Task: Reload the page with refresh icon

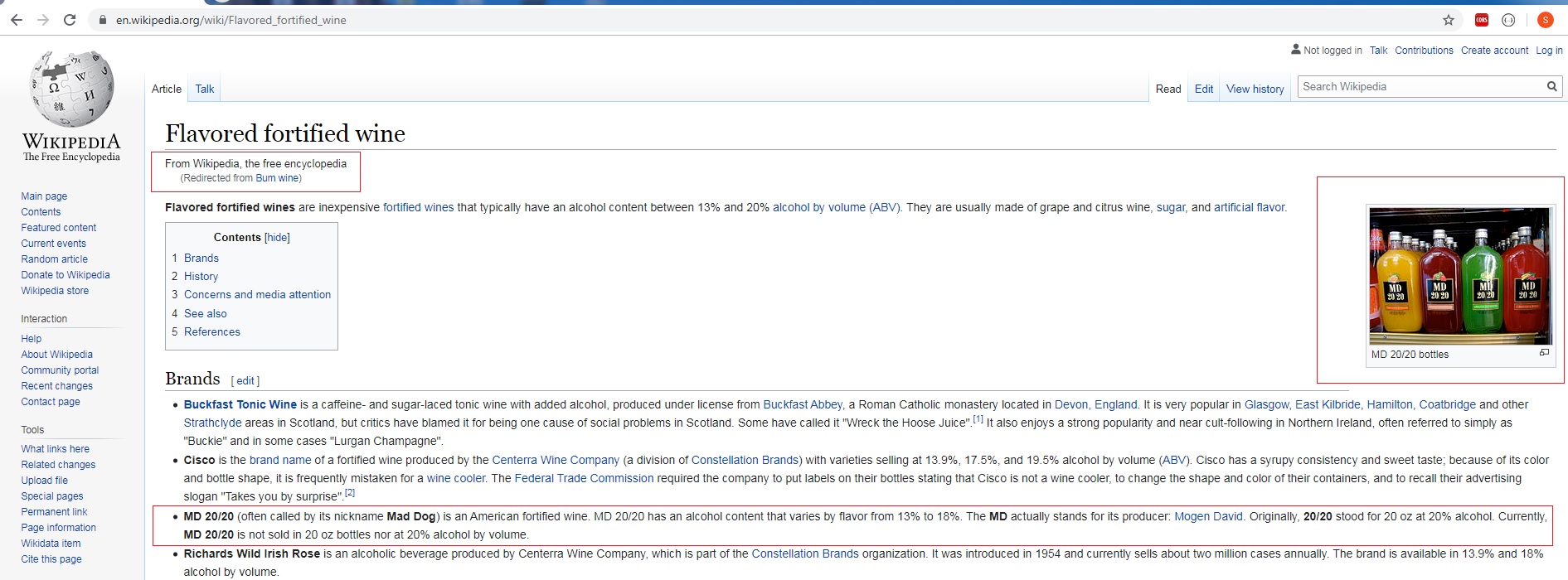Action: [70, 20]
